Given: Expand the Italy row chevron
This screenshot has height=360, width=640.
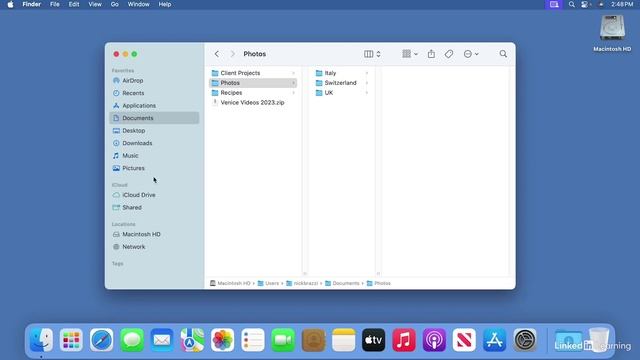Looking at the screenshot, I should click(x=367, y=73).
